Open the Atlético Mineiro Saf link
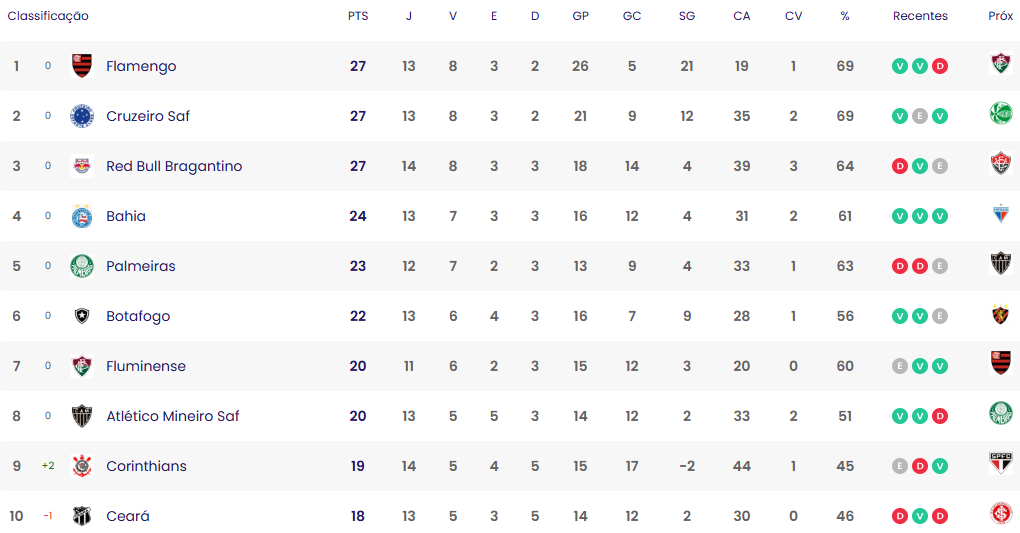 pyautogui.click(x=172, y=416)
